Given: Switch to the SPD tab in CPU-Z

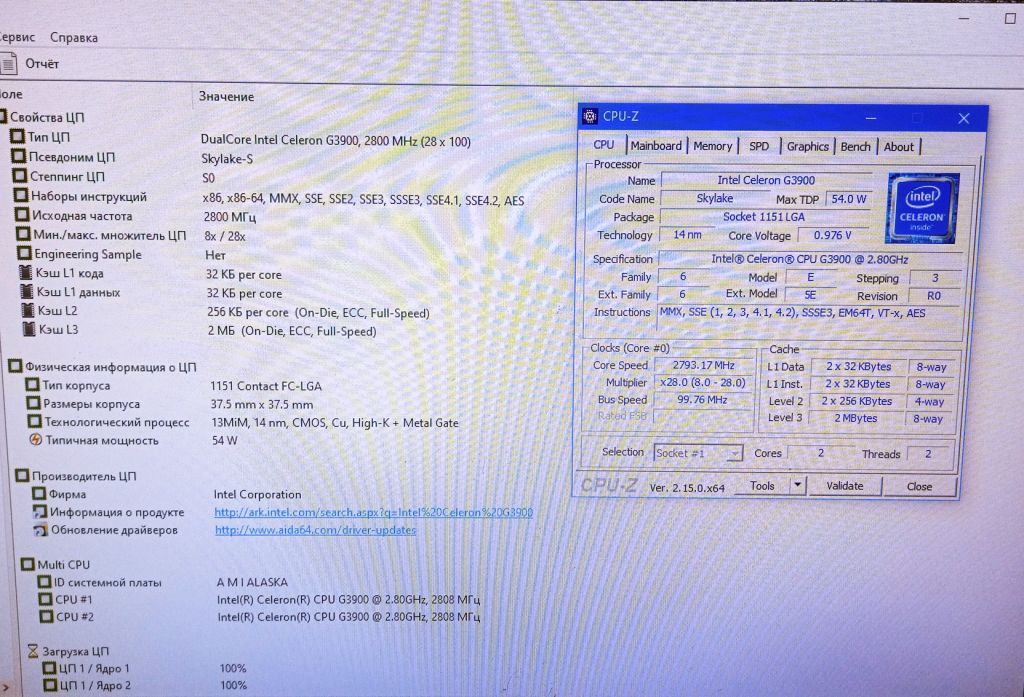Looking at the screenshot, I should [x=759, y=146].
